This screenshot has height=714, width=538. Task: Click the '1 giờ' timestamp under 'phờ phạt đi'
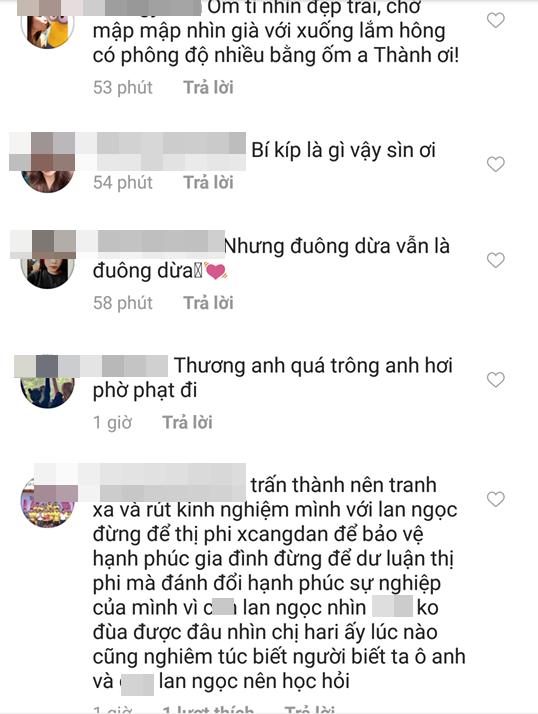113,423
